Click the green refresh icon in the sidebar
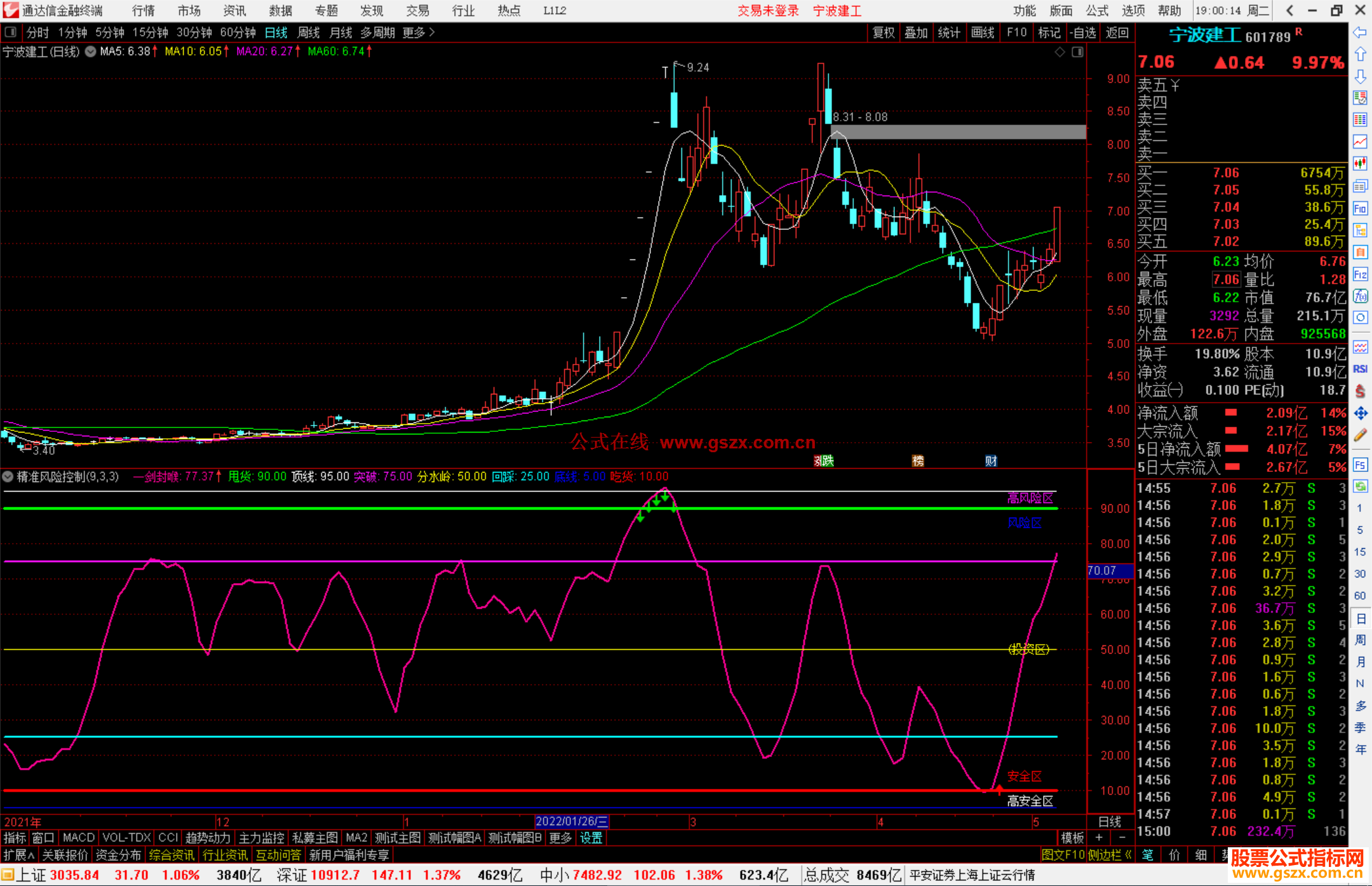Viewport: 1372px width, 886px height. [x=1360, y=487]
